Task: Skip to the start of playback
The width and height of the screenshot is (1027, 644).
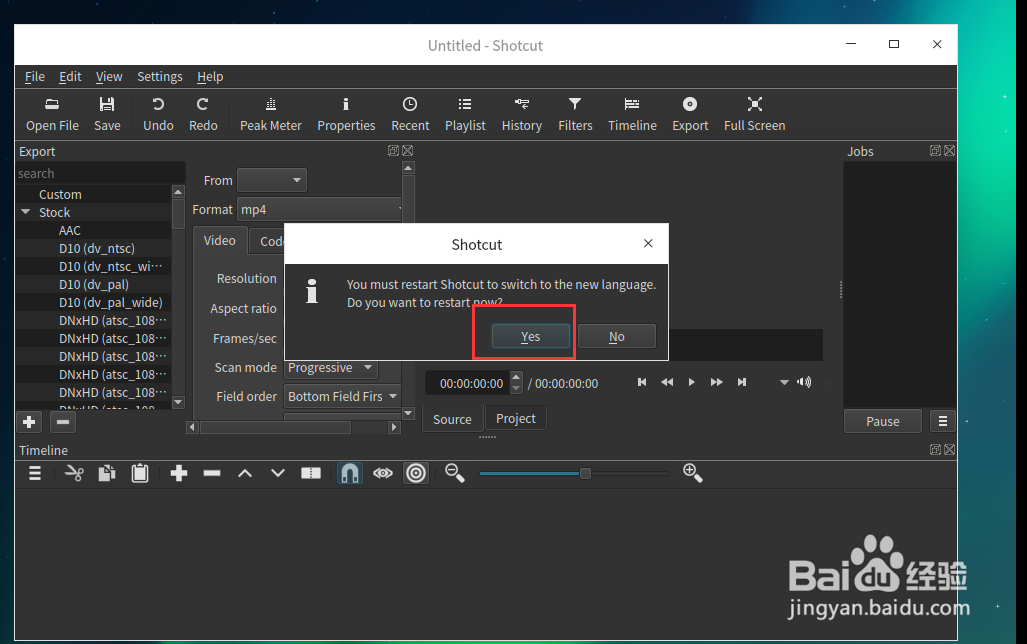Action: coord(642,382)
